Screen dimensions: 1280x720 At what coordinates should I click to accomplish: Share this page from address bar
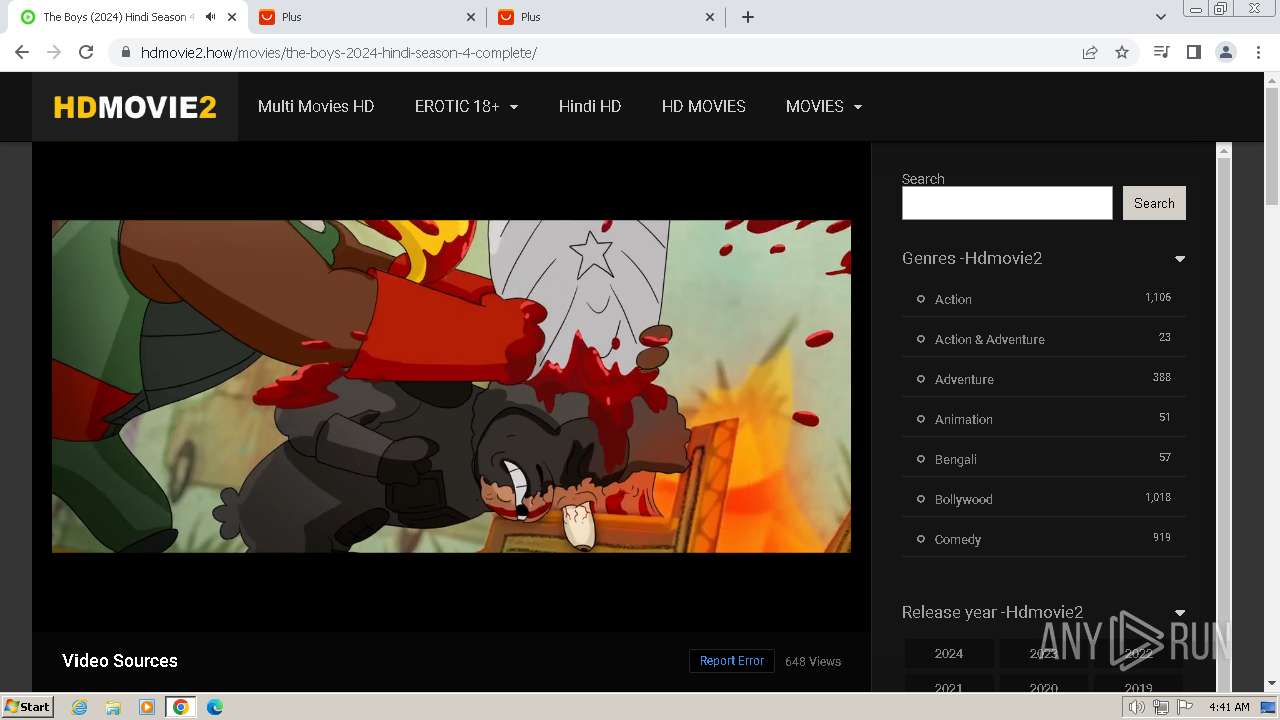[x=1090, y=52]
